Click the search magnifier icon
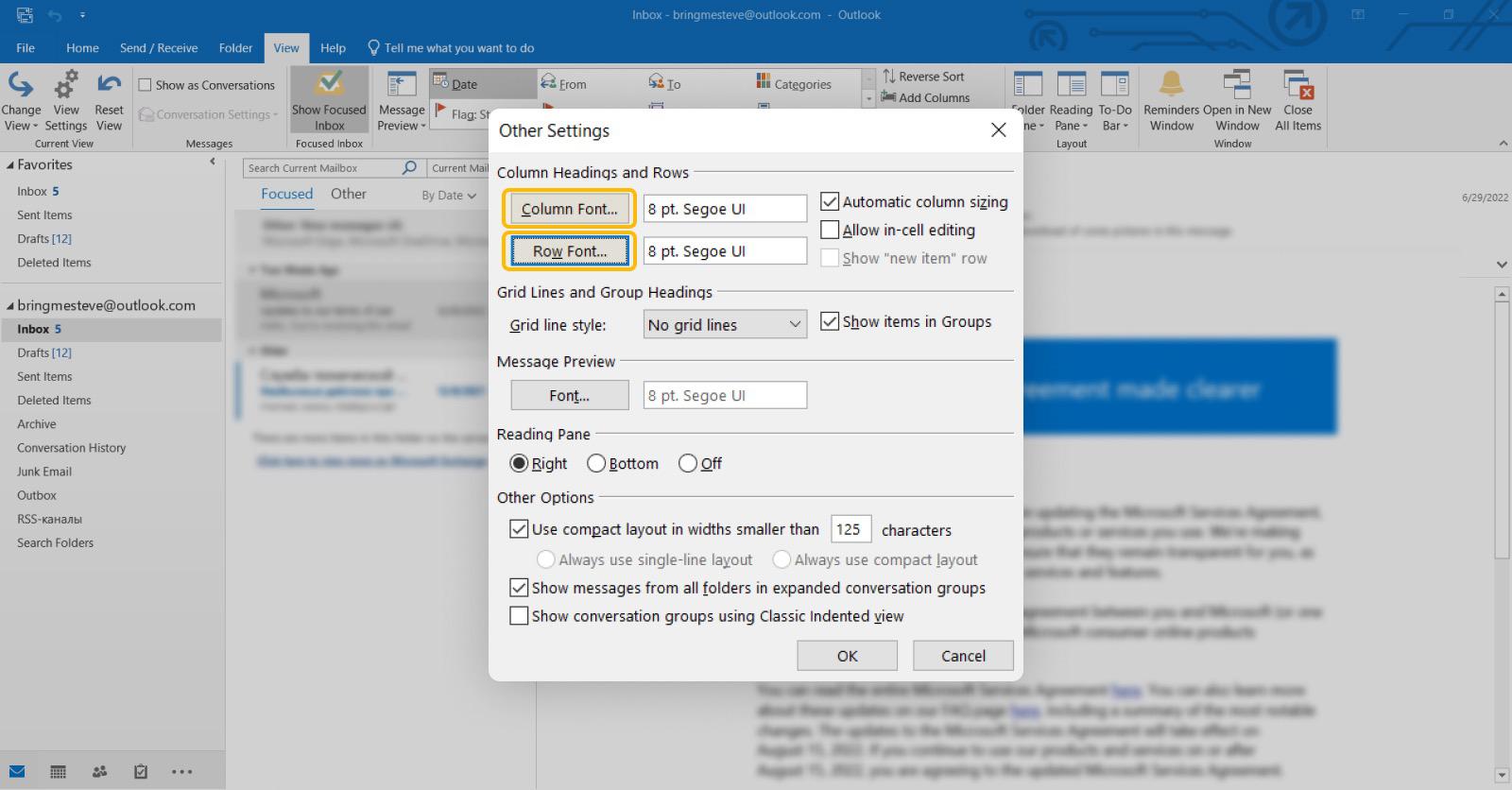The width and height of the screenshot is (1512, 790). (409, 167)
